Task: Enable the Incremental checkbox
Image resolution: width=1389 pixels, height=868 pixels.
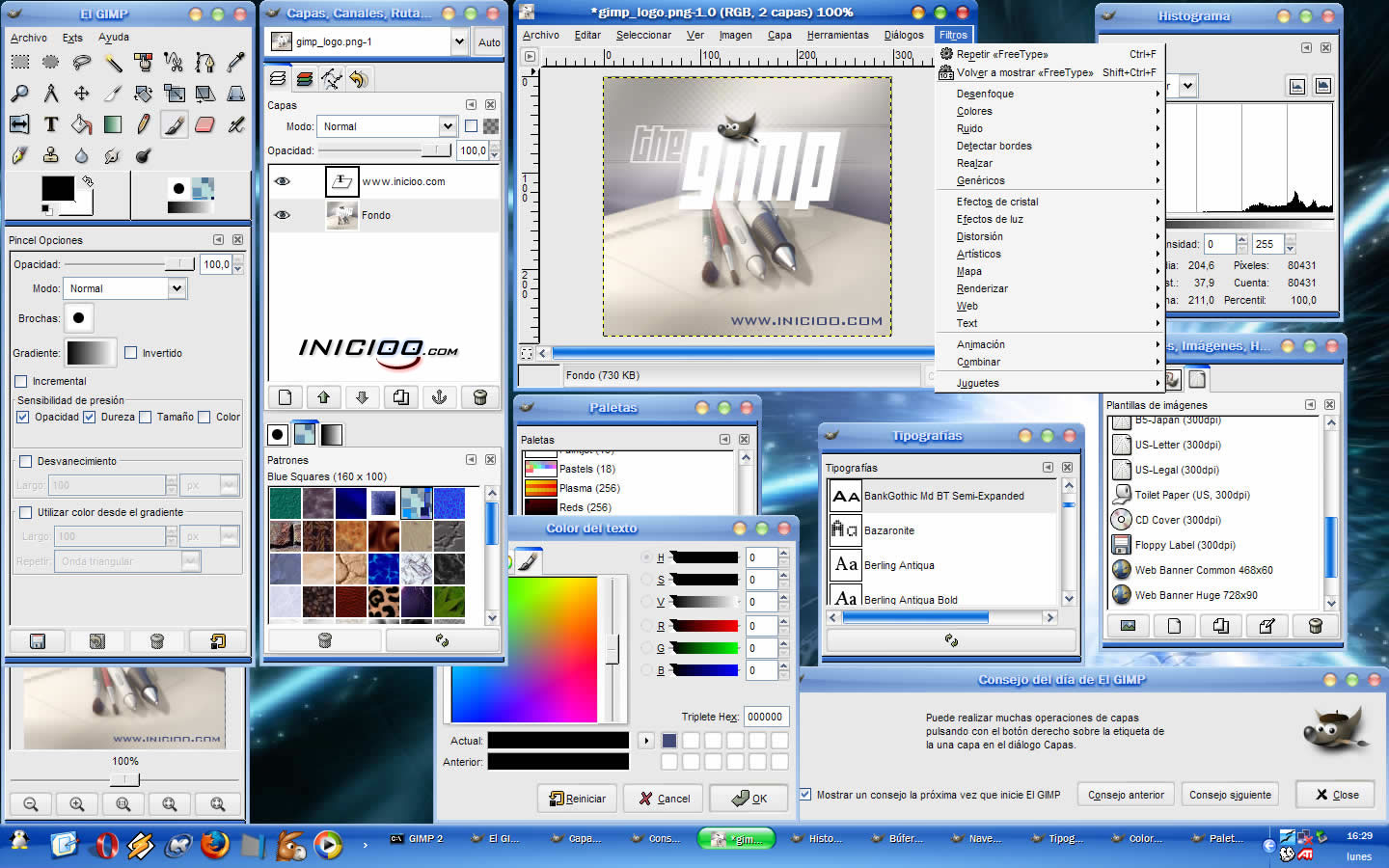Action: 21,381
